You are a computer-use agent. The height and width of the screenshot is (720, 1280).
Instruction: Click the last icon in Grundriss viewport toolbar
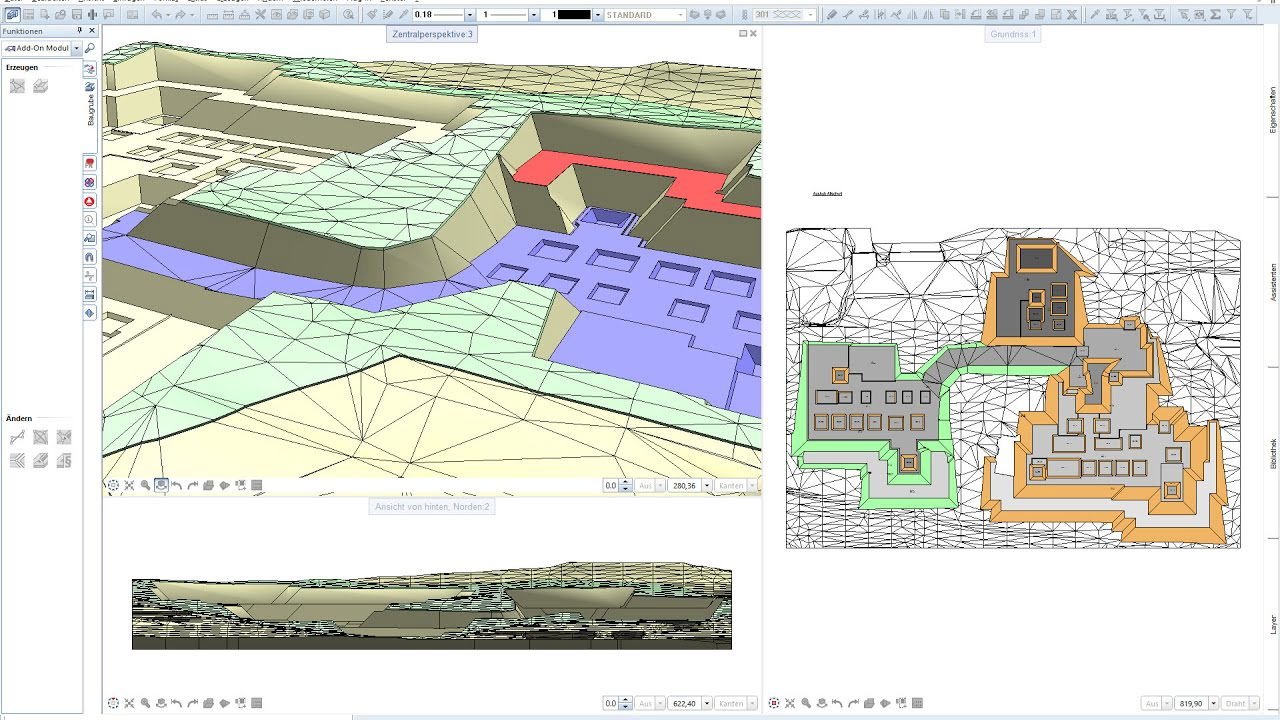(x=917, y=704)
